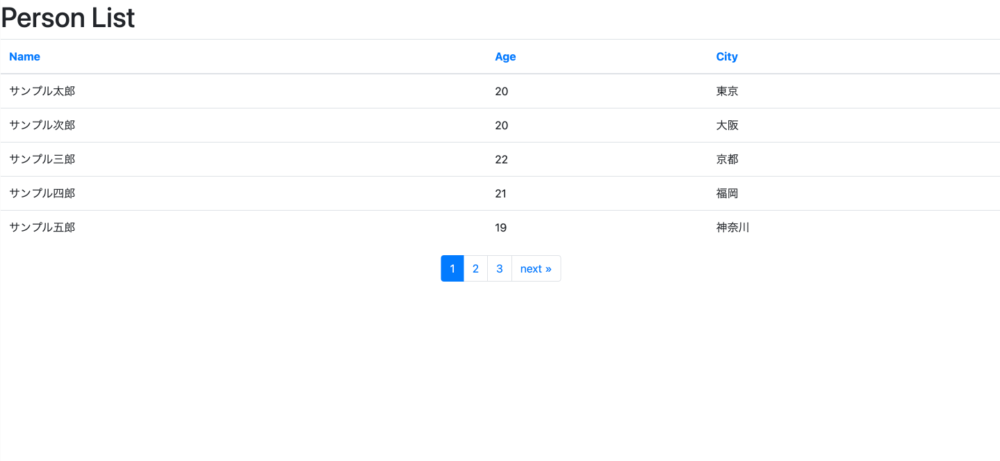The width and height of the screenshot is (1000, 461).
Task: Click the city cell 京都
Action: tap(727, 159)
